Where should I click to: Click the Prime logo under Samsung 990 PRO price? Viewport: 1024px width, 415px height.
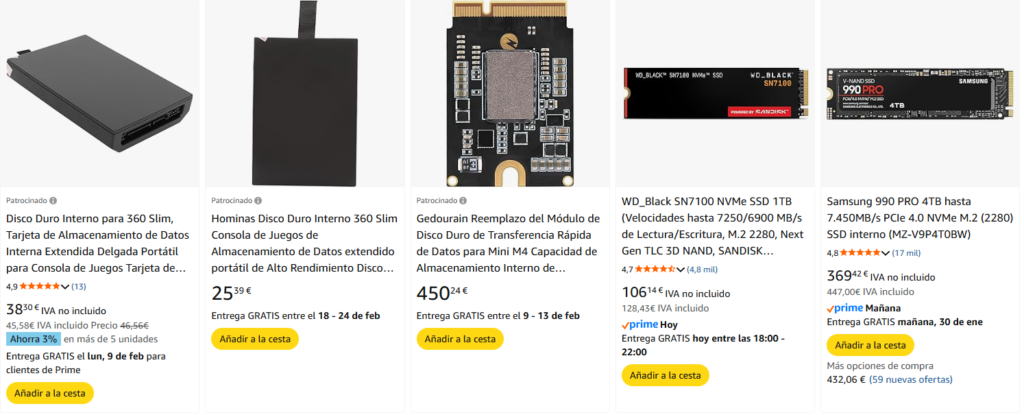point(845,308)
